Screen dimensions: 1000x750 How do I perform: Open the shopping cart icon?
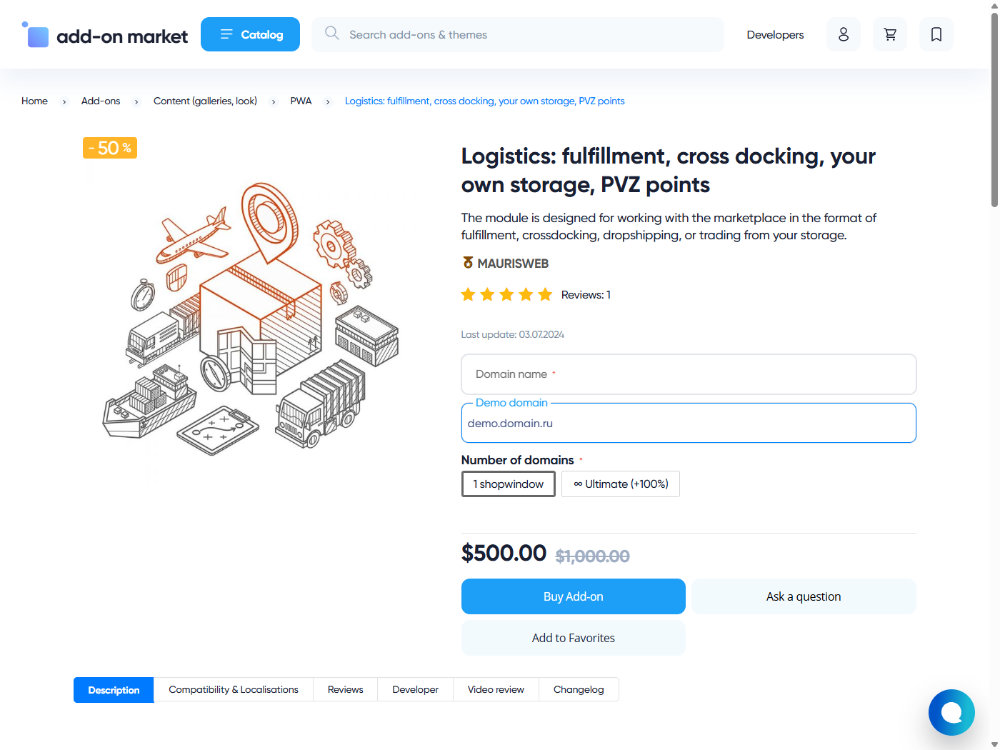click(x=890, y=35)
